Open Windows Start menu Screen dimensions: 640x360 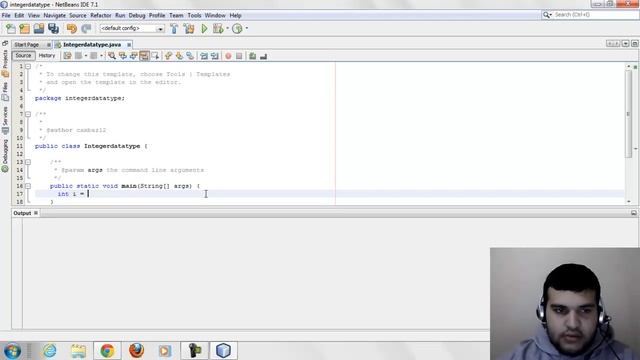pyautogui.click(x=12, y=351)
